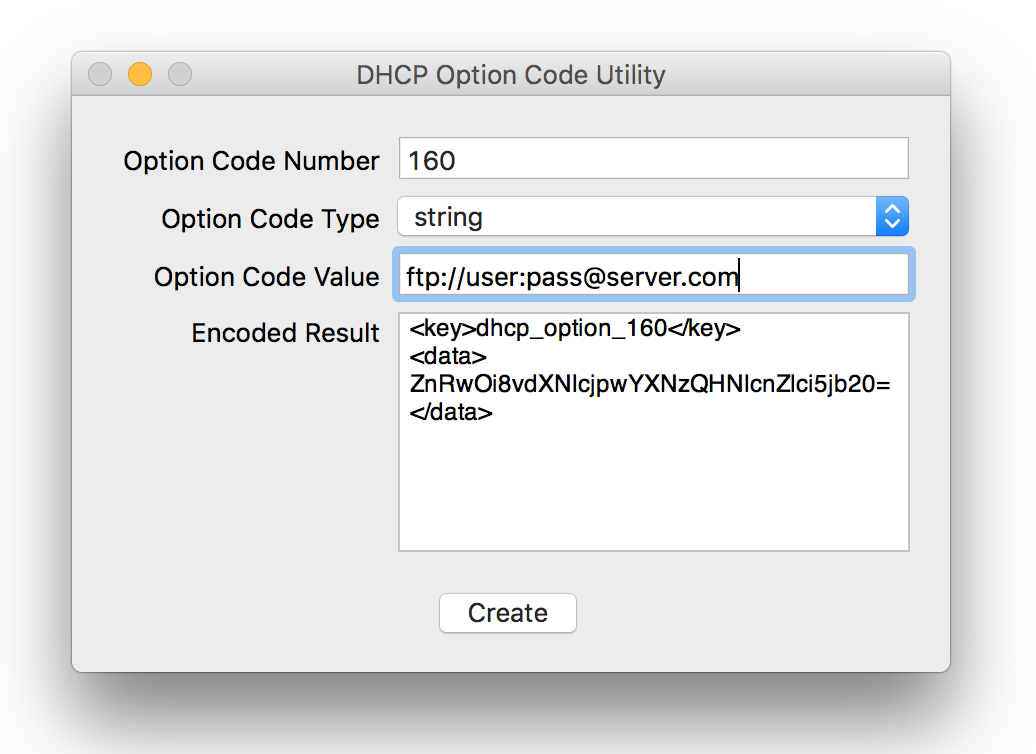
Task: Click the Option Code Number input field
Action: [x=653, y=159]
